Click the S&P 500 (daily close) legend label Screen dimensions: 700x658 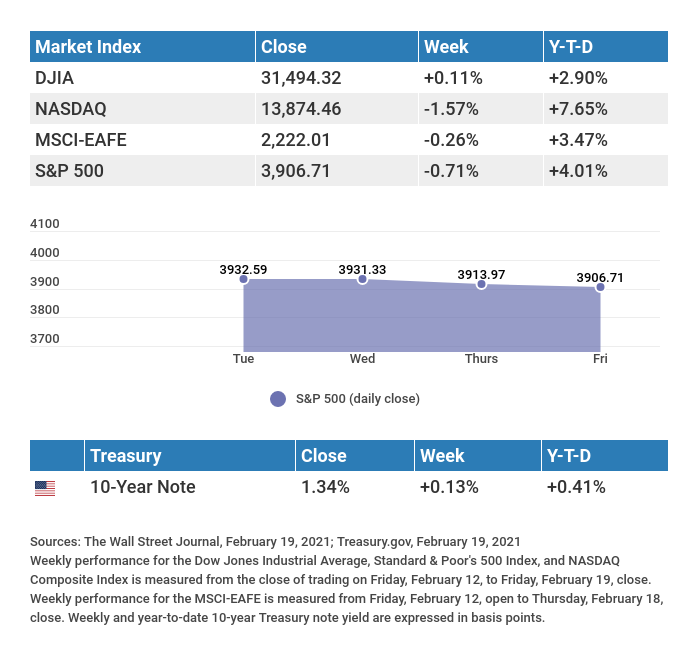357,399
